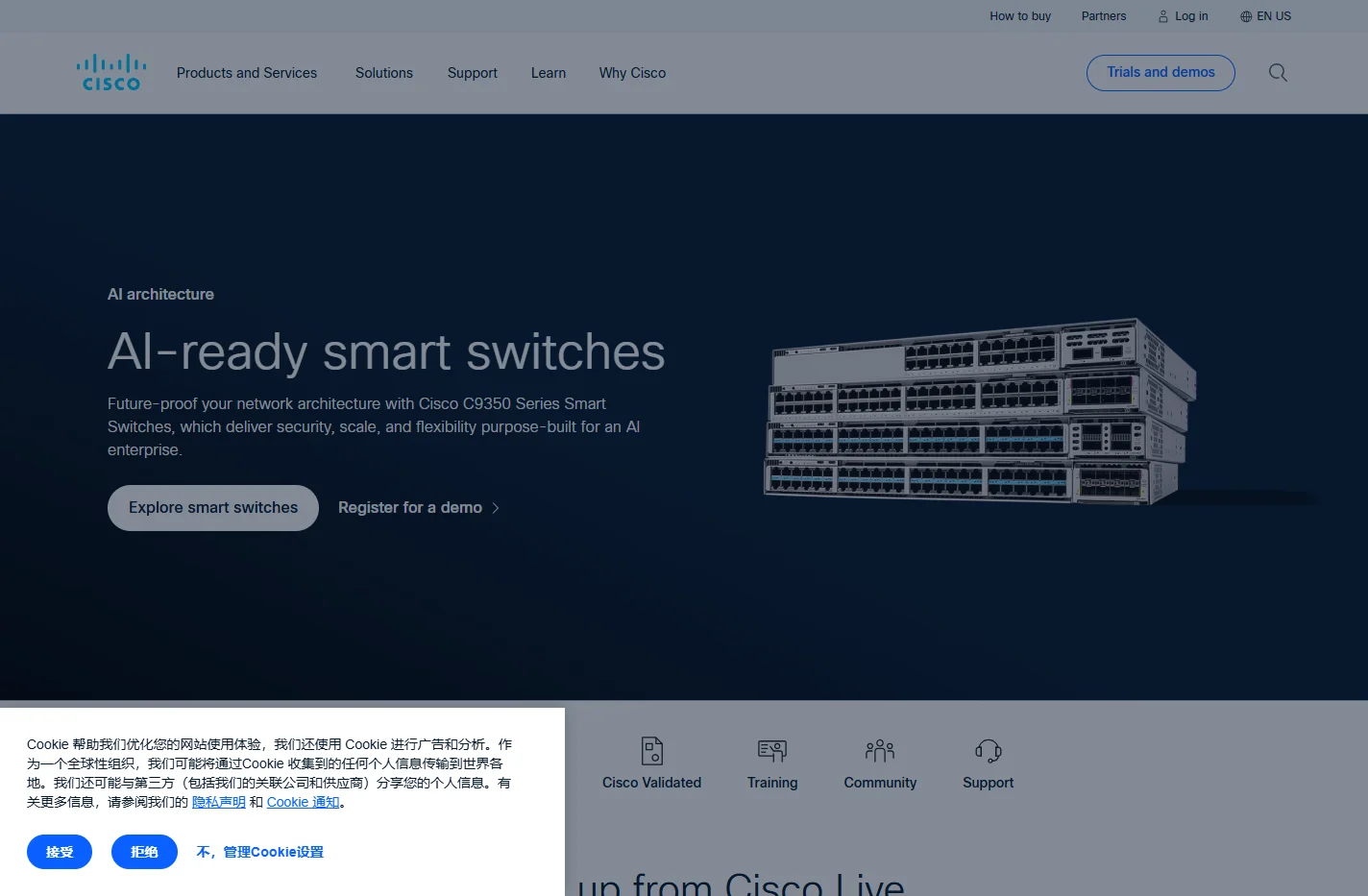This screenshot has height=896, width=1368.
Task: Open Register for a demo link
Action: point(410,508)
